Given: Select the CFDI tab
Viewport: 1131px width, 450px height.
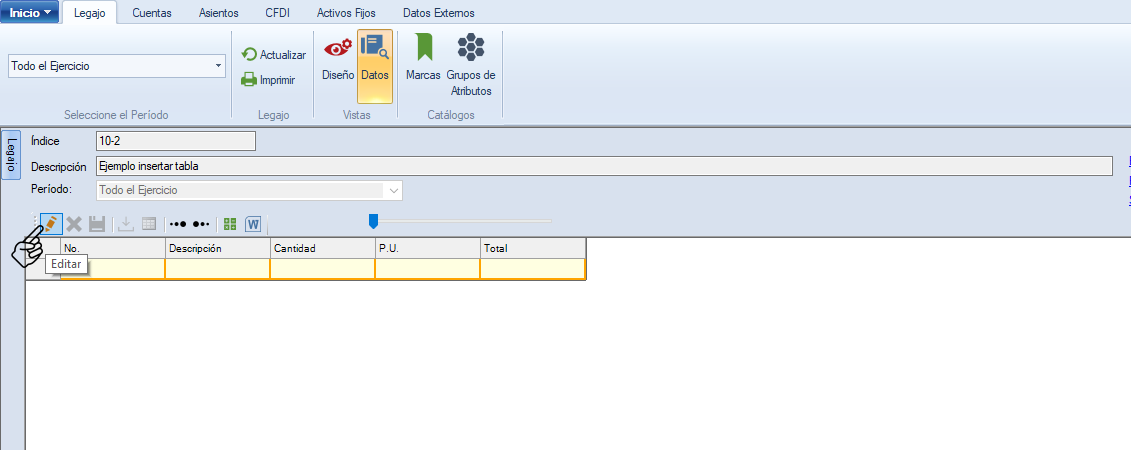Looking at the screenshot, I should tap(279, 13).
